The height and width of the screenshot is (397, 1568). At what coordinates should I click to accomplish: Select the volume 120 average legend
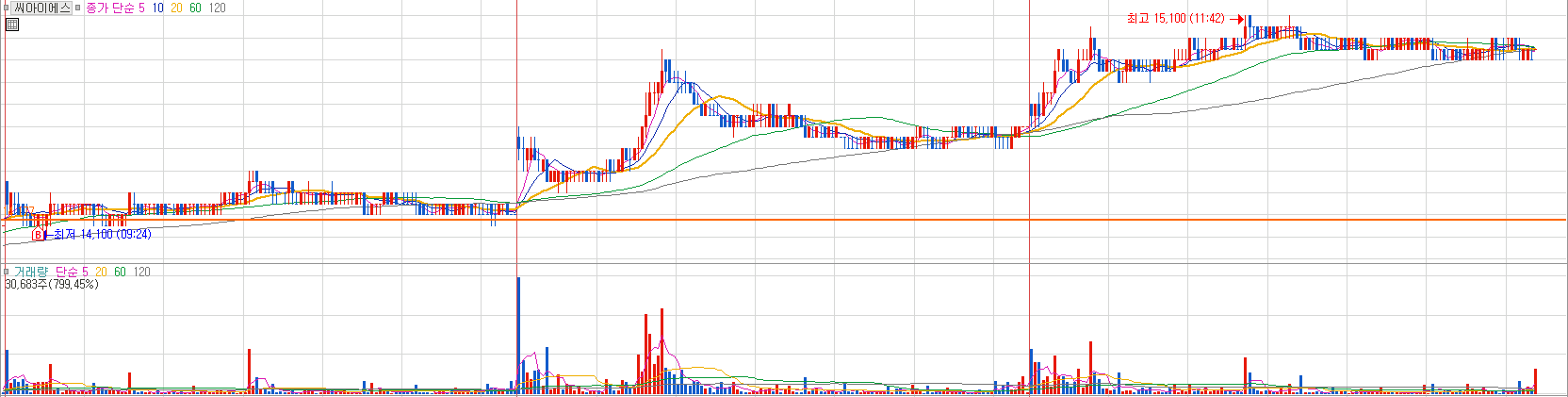click(141, 272)
